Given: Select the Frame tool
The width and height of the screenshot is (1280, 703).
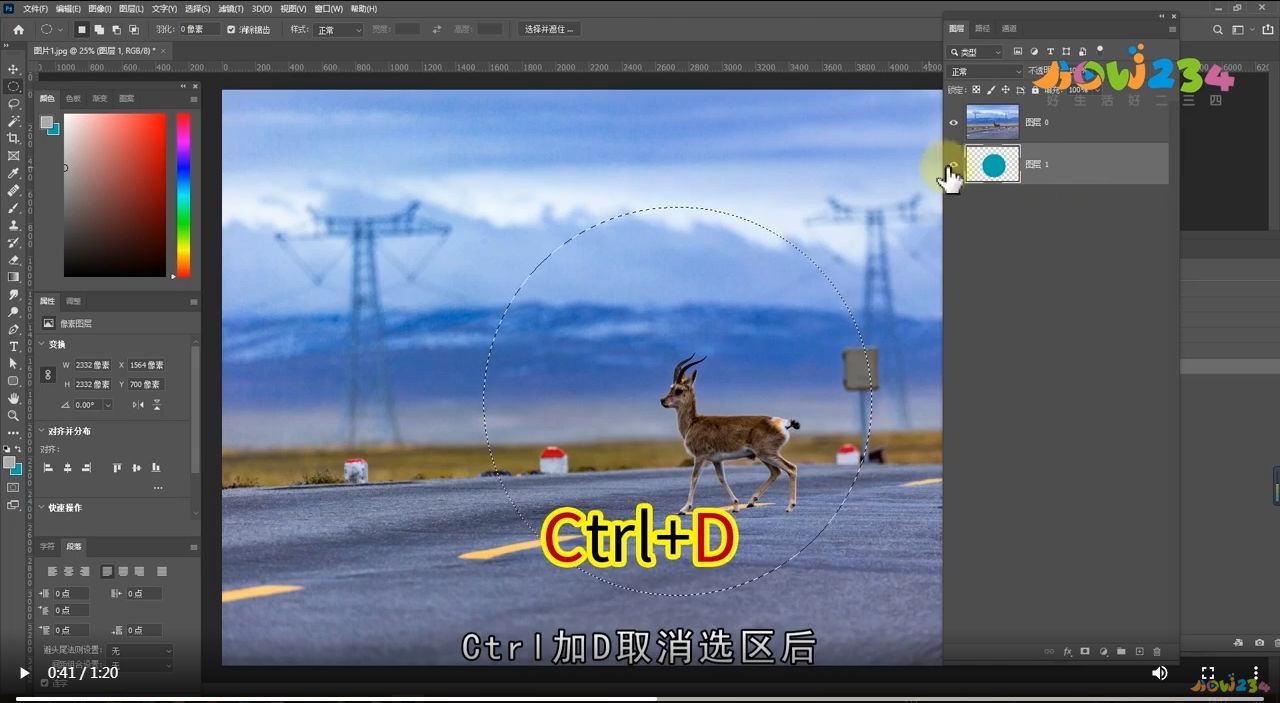Looking at the screenshot, I should click(14, 155).
